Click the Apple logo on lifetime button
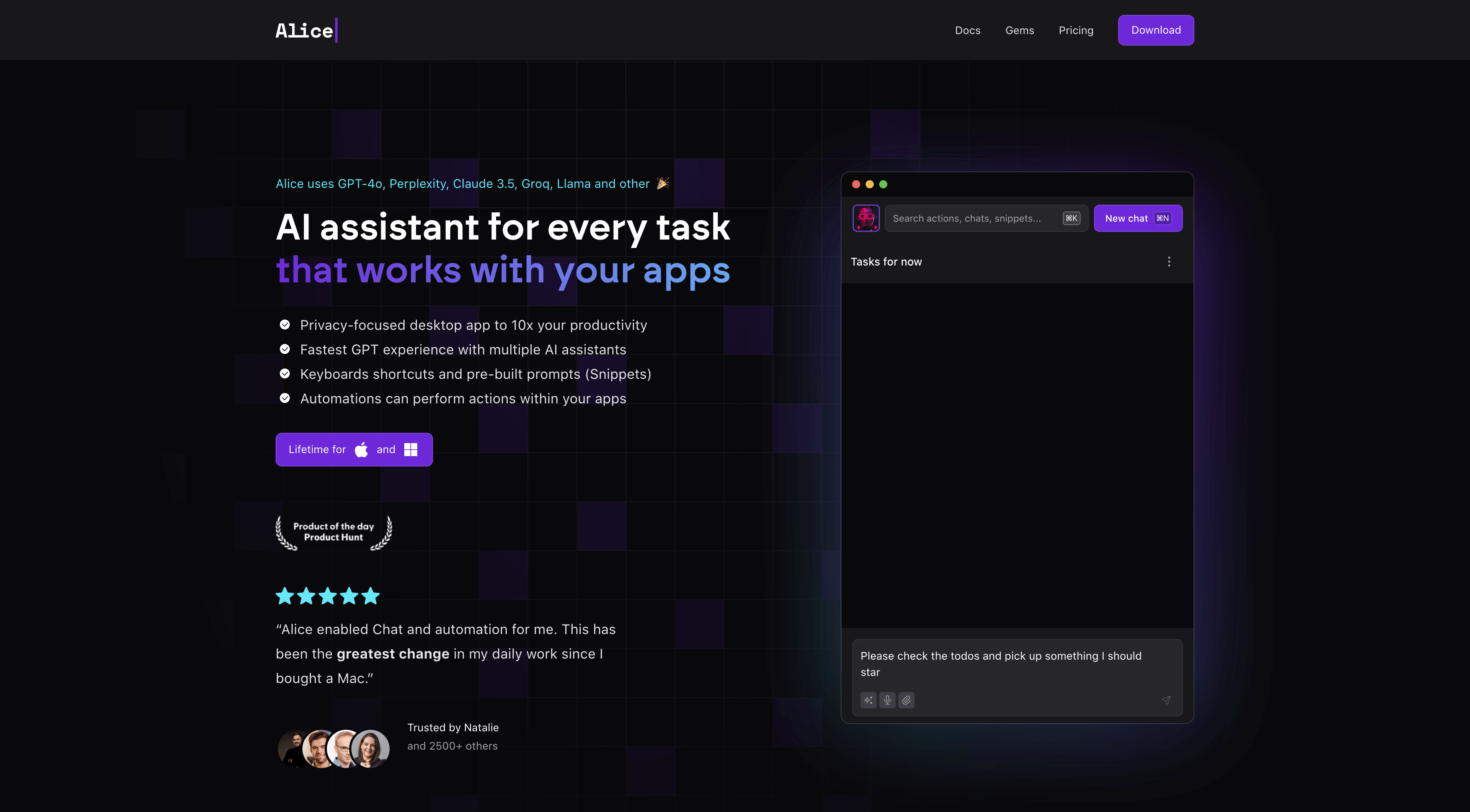 click(361, 449)
